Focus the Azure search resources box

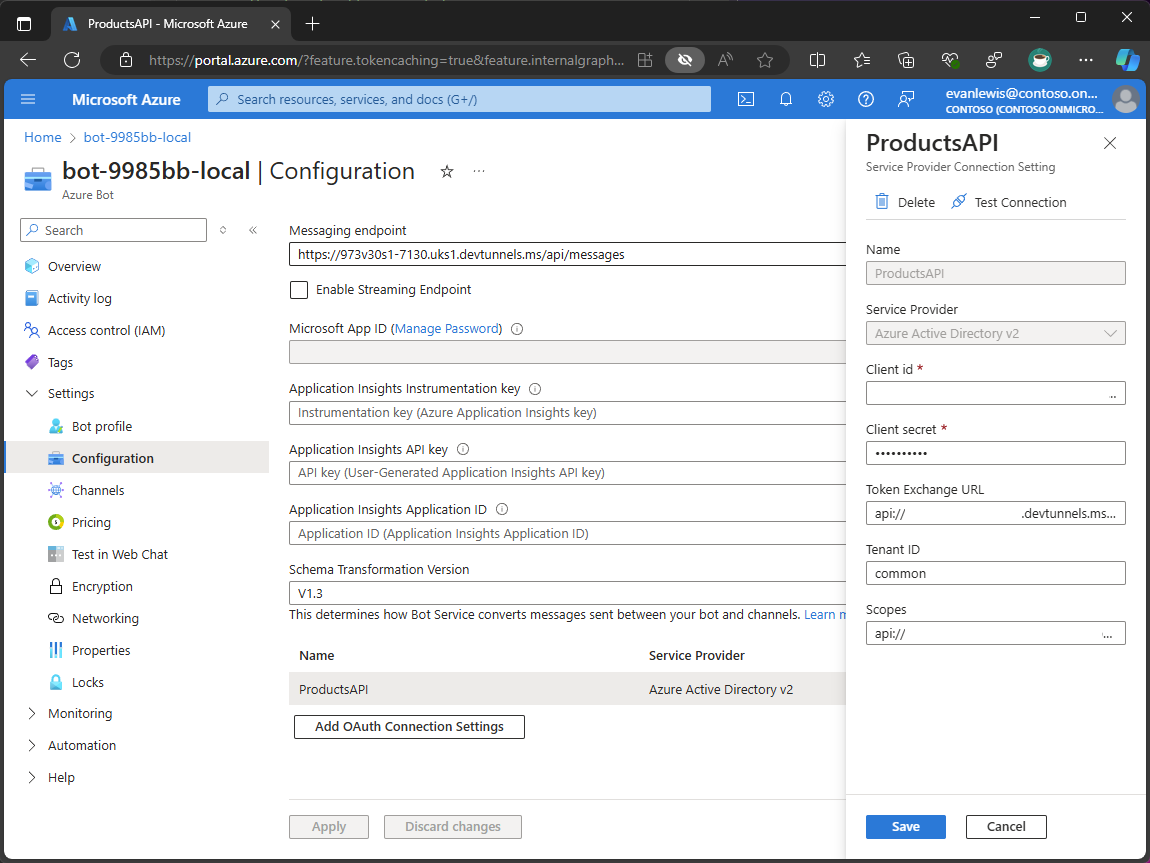(x=459, y=99)
